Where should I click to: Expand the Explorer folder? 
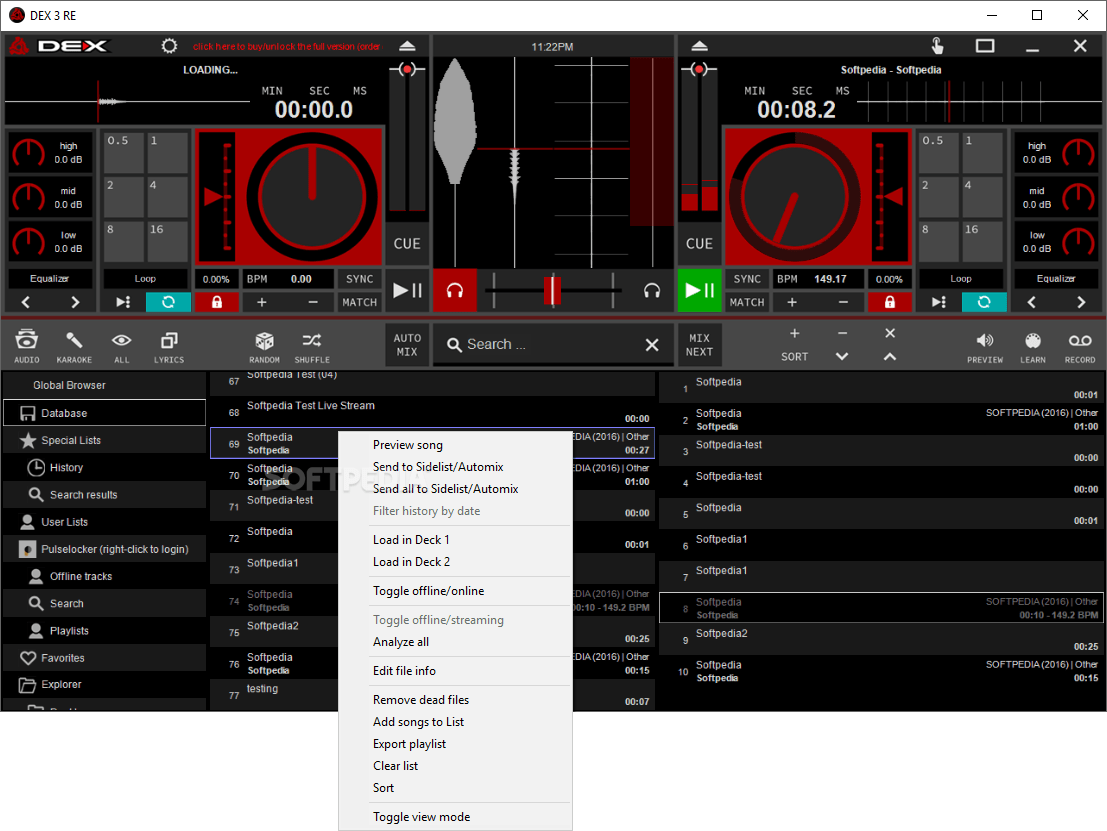click(61, 685)
